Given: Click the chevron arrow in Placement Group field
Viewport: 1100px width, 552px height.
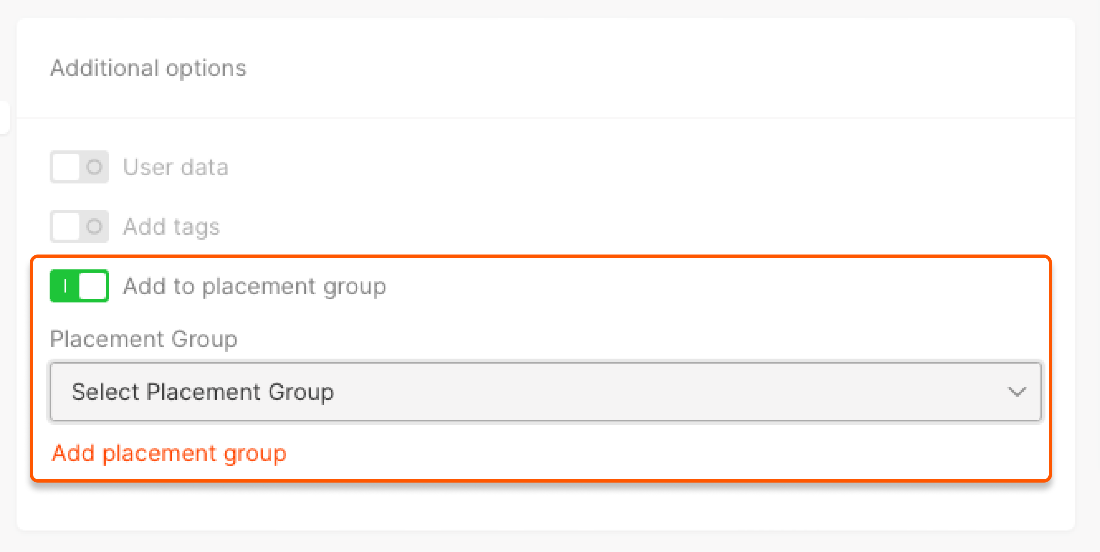Looking at the screenshot, I should point(1017,392).
